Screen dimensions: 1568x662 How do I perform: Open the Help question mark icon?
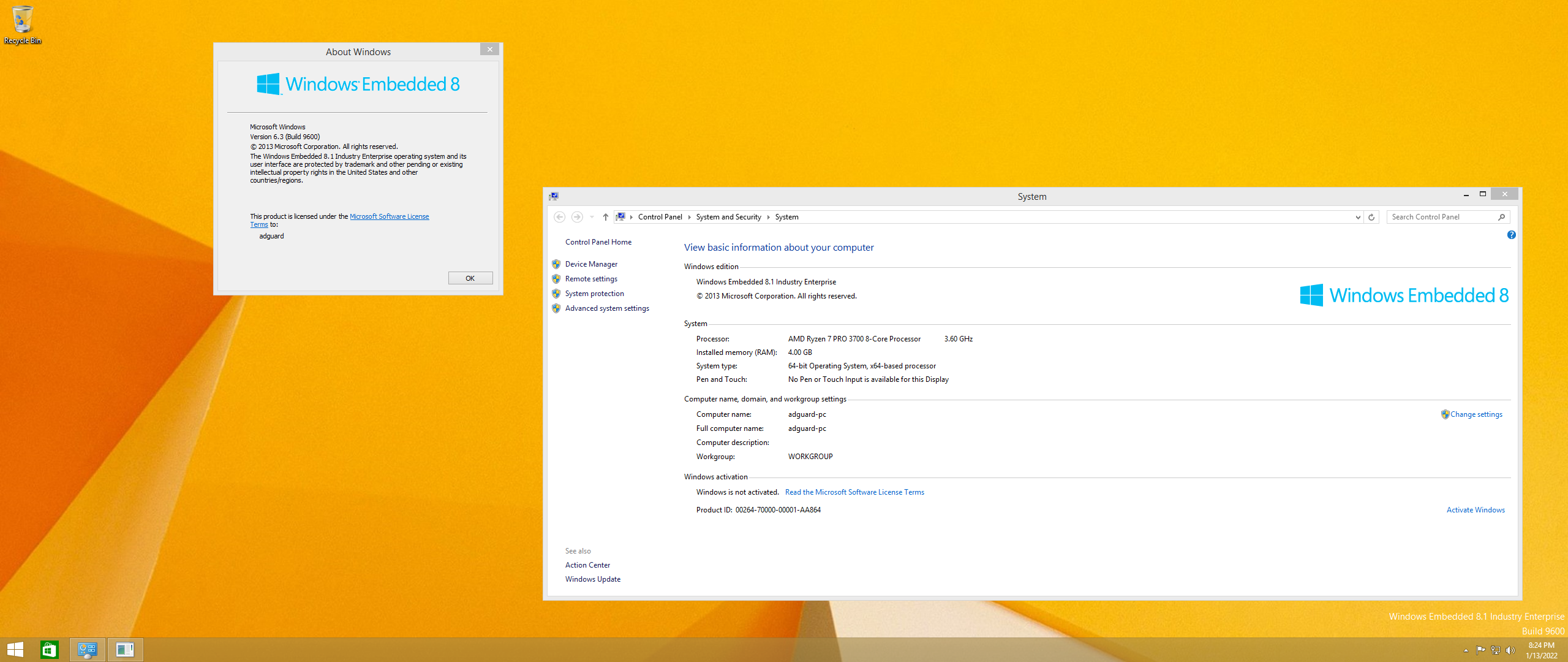click(1512, 235)
